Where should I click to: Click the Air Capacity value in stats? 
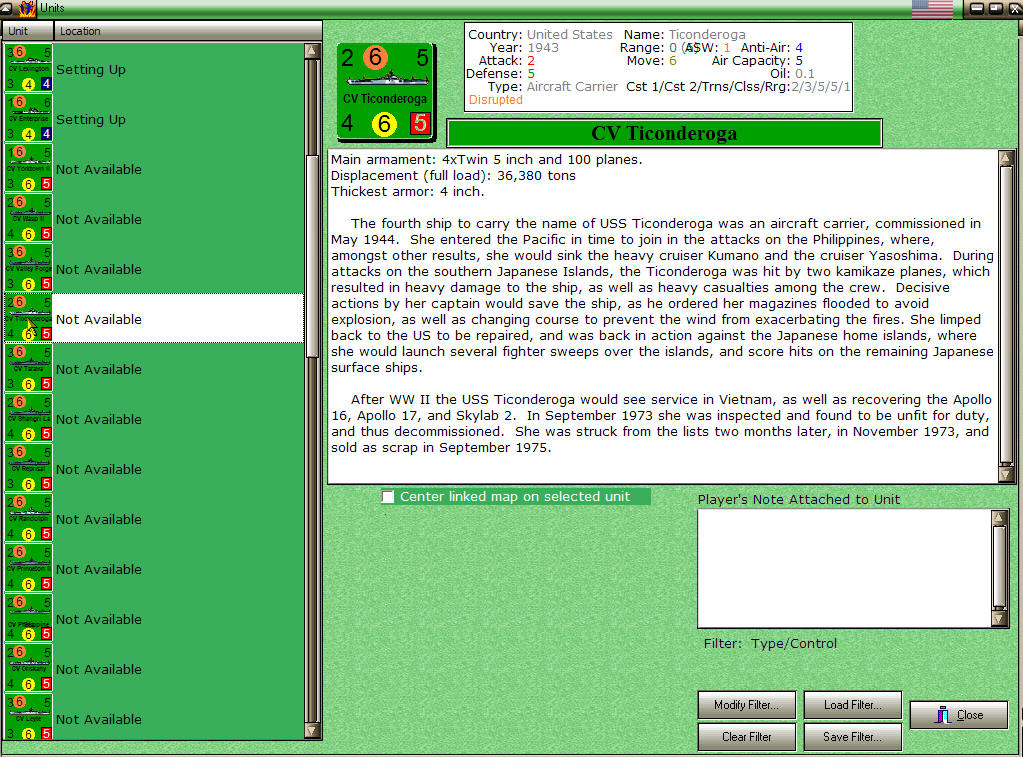click(799, 61)
